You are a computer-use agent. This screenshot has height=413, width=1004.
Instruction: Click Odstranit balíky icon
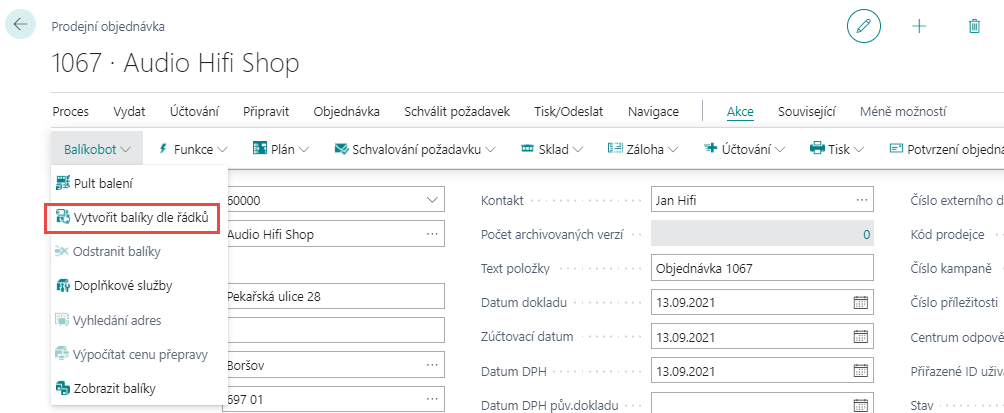62,252
